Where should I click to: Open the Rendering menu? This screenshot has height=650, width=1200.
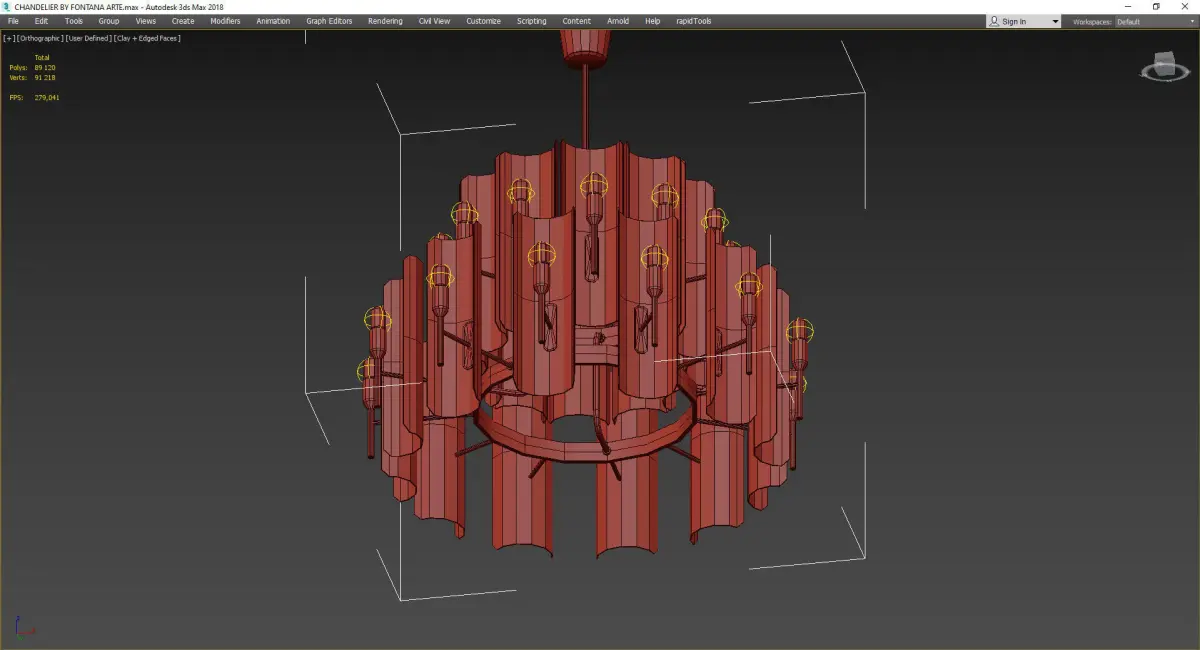click(385, 21)
